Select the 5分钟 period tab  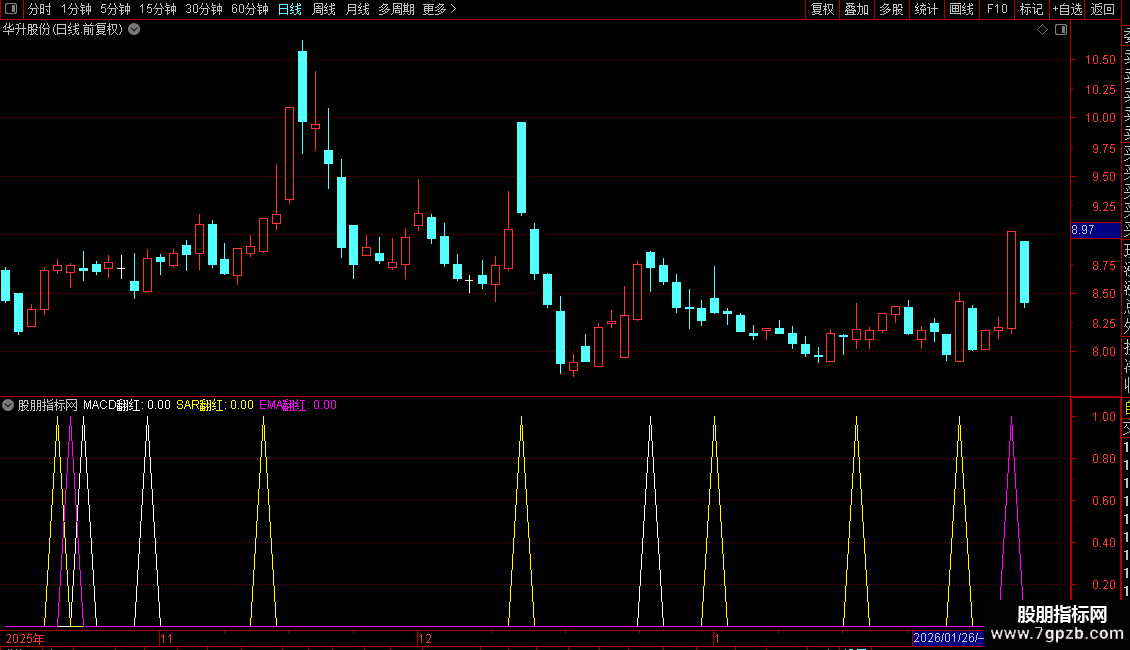click(x=115, y=9)
